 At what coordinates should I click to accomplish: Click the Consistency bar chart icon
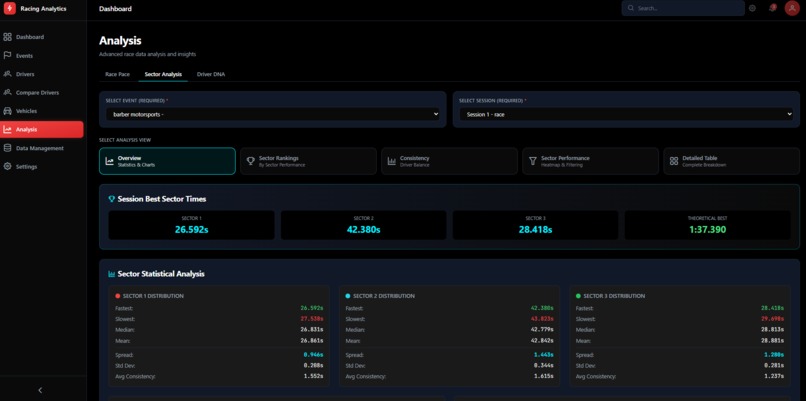click(x=392, y=161)
